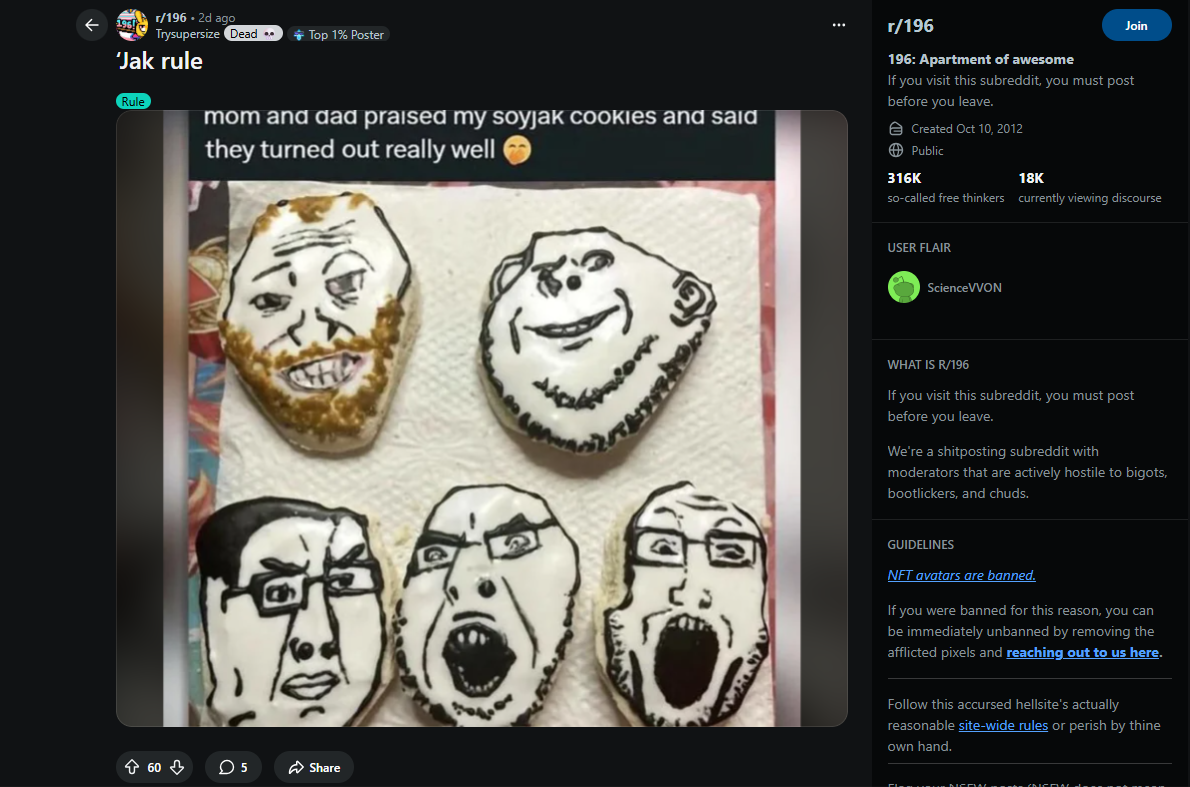Click the r/196 subreddit name in post header
The width and height of the screenshot is (1190, 787).
point(171,18)
